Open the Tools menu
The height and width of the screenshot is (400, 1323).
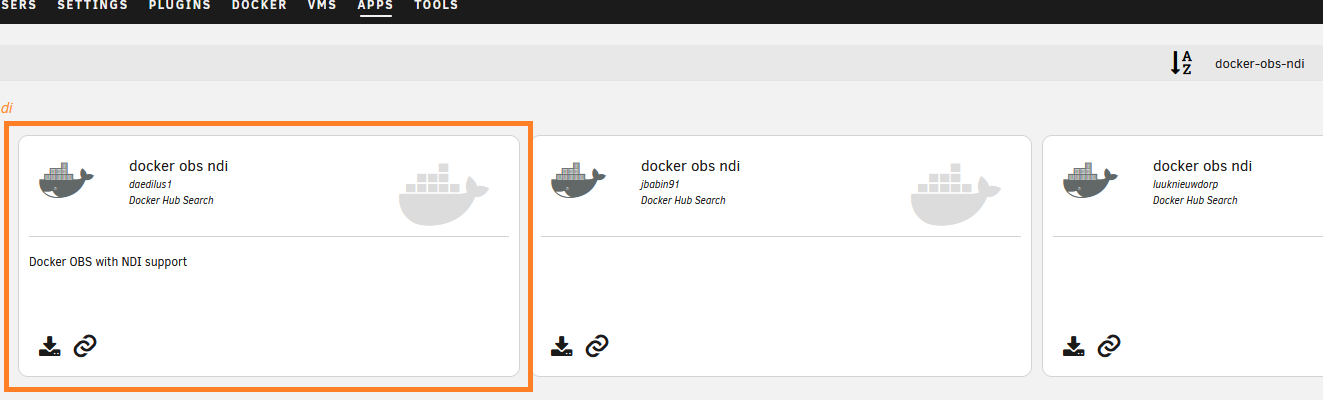tap(435, 6)
